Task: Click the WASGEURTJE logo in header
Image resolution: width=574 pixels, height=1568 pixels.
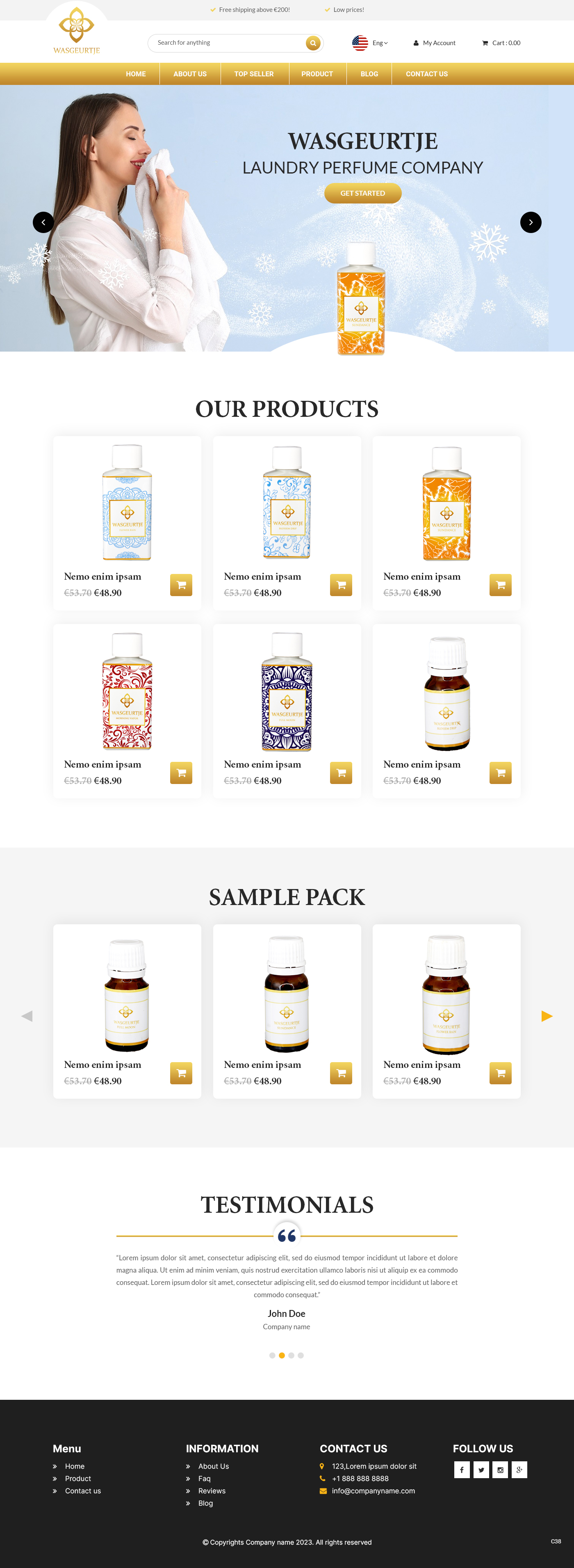Action: click(x=77, y=31)
